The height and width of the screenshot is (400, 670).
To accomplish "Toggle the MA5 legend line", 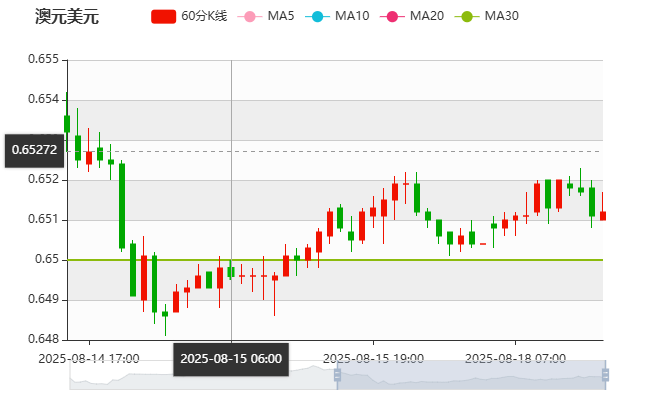I will (x=266, y=16).
